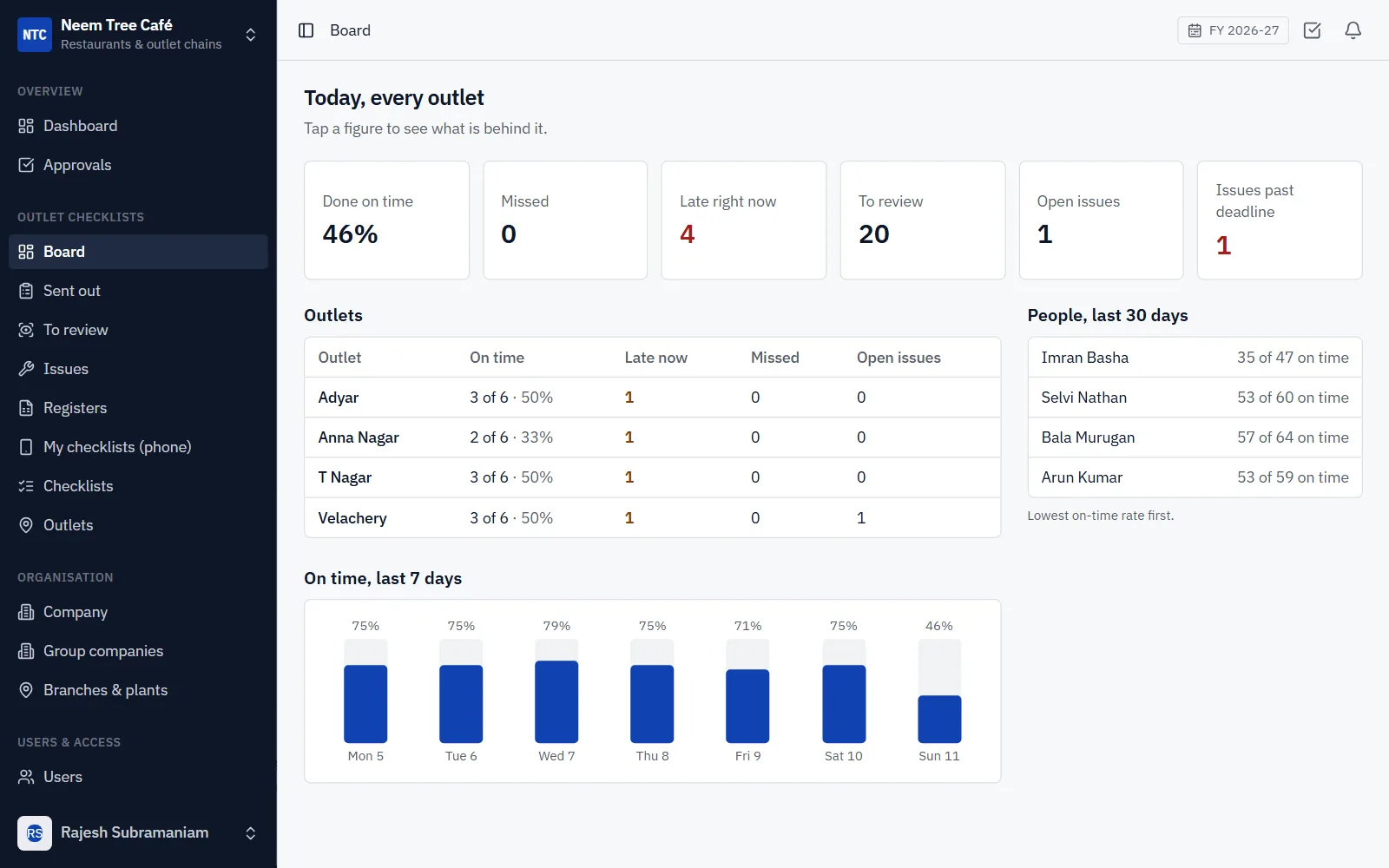Click the Company building icon
Screen dimensions: 1389x868
26,612
